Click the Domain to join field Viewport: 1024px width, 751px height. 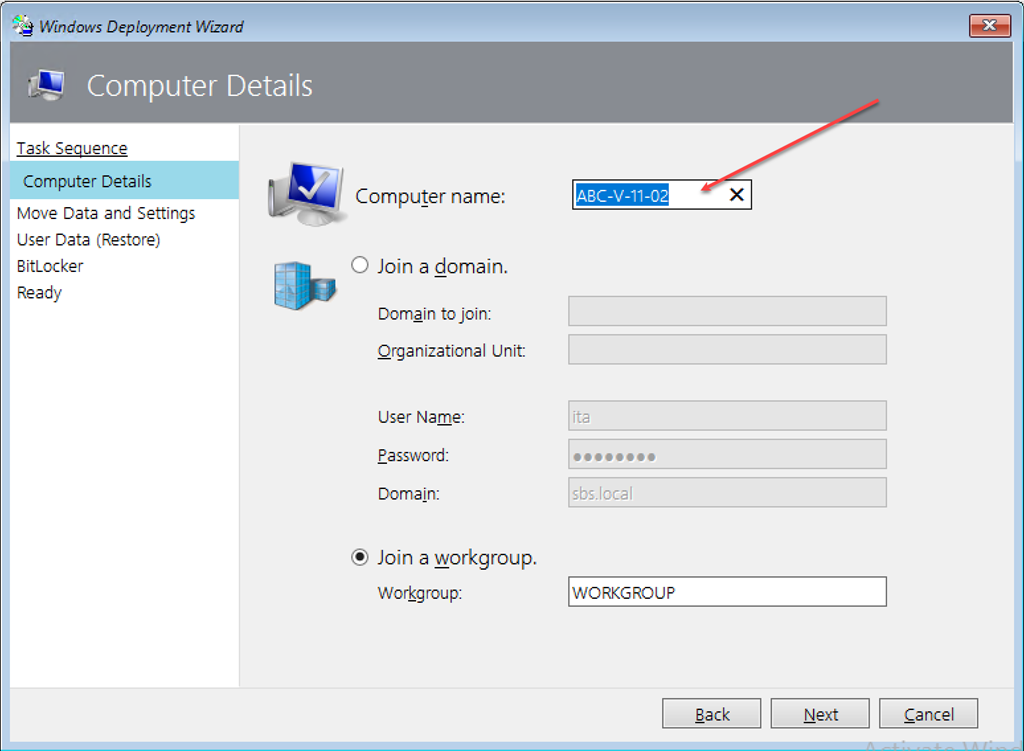(727, 312)
